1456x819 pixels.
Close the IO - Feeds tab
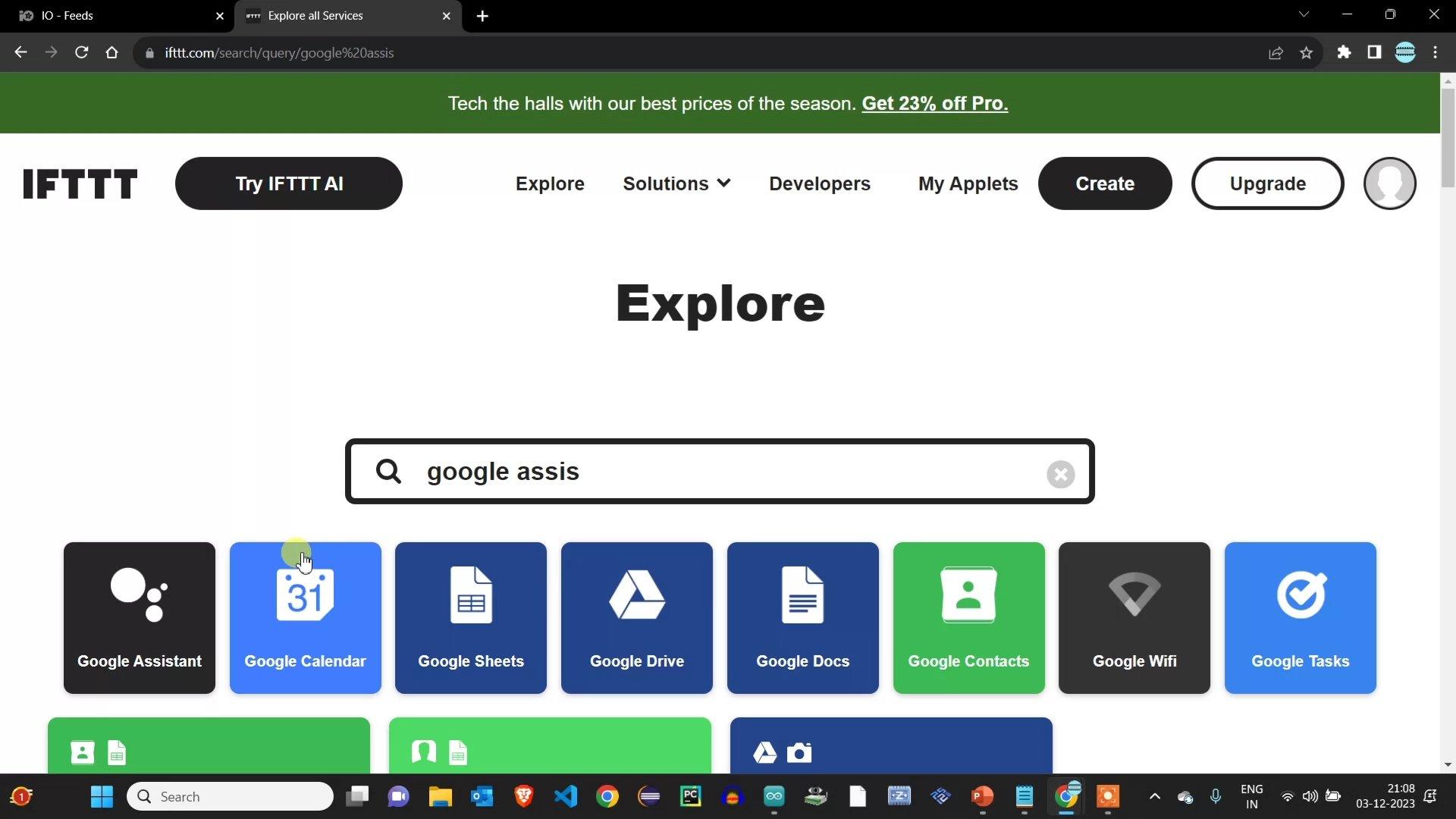point(220,16)
